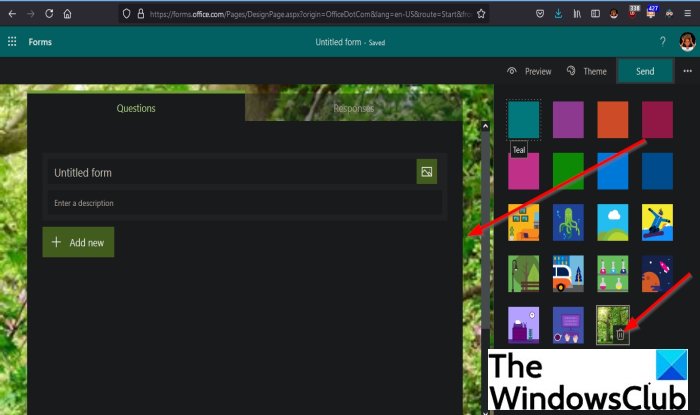The width and height of the screenshot is (700, 415).
Task: Select the purple theme color
Action: (568, 120)
